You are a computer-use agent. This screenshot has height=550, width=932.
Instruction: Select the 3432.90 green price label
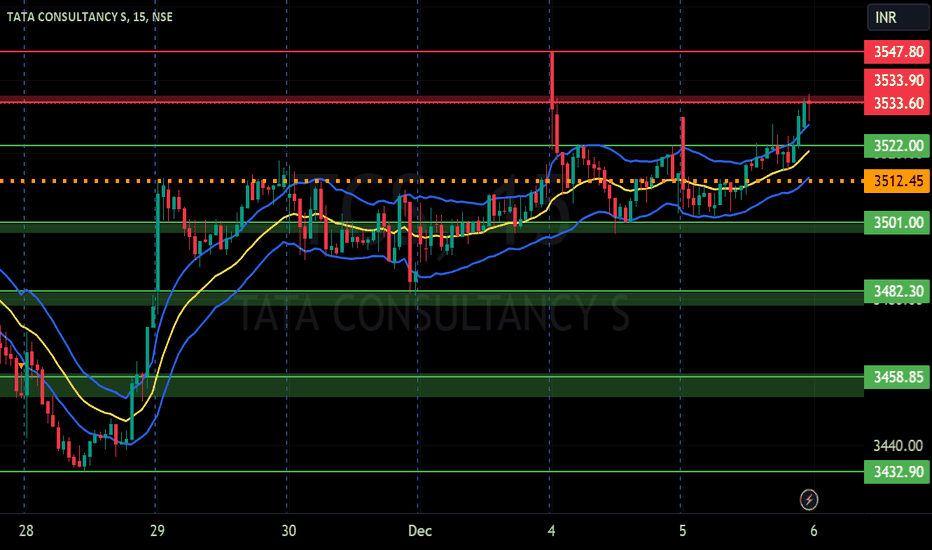(897, 472)
